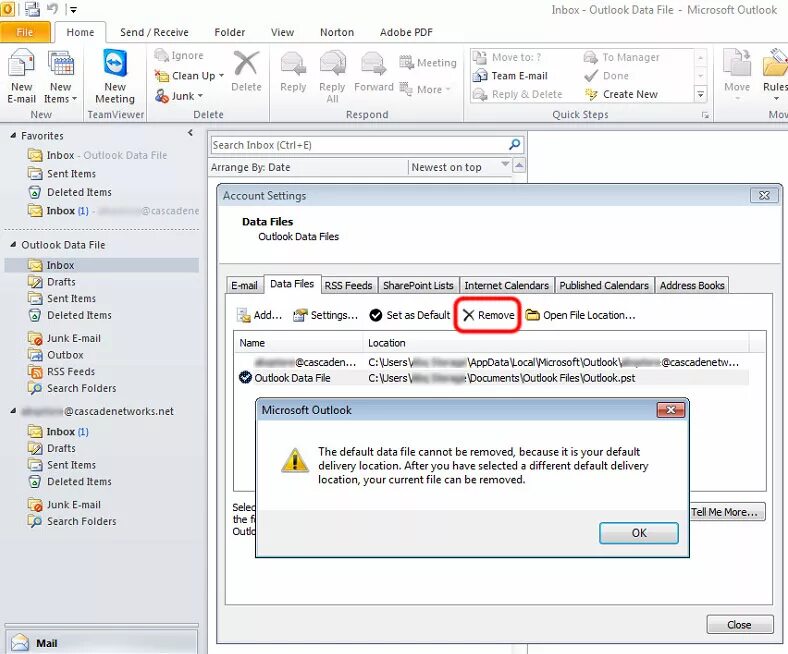This screenshot has height=654, width=788.
Task: Click the message list scroll up arrow
Action: [x=520, y=165]
